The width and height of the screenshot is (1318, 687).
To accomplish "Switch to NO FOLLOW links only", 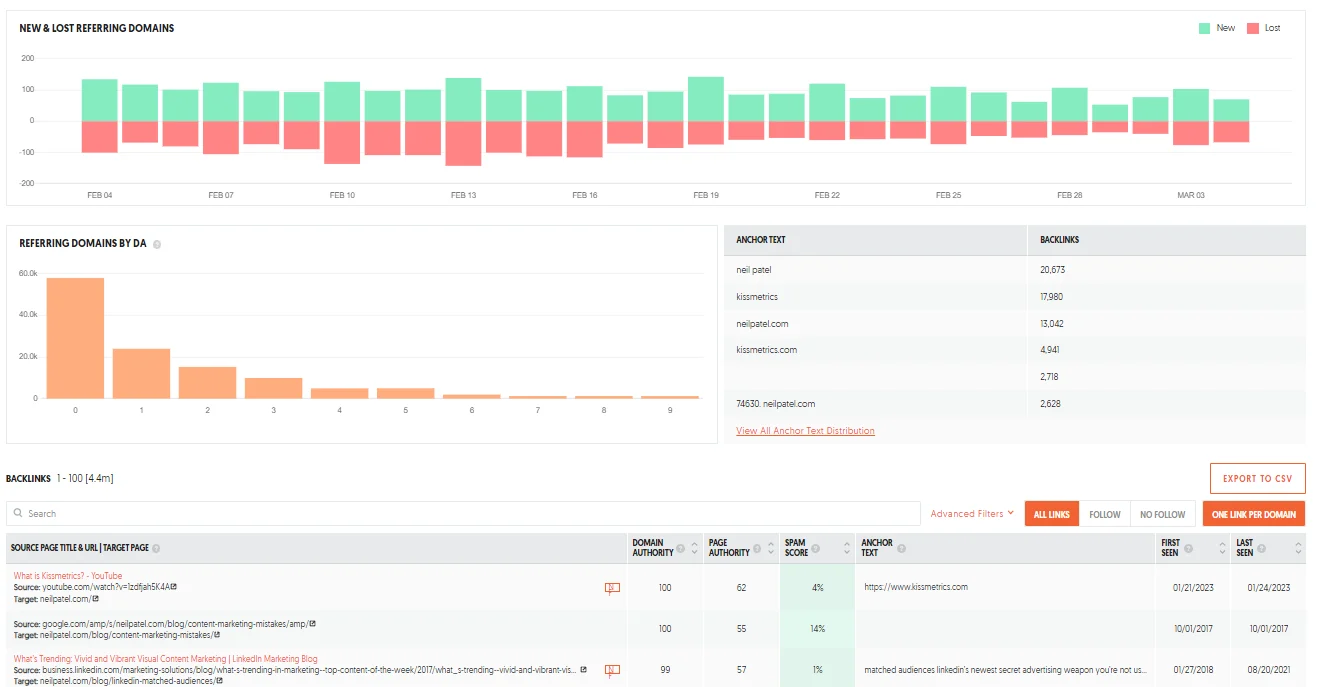I will click(1162, 513).
